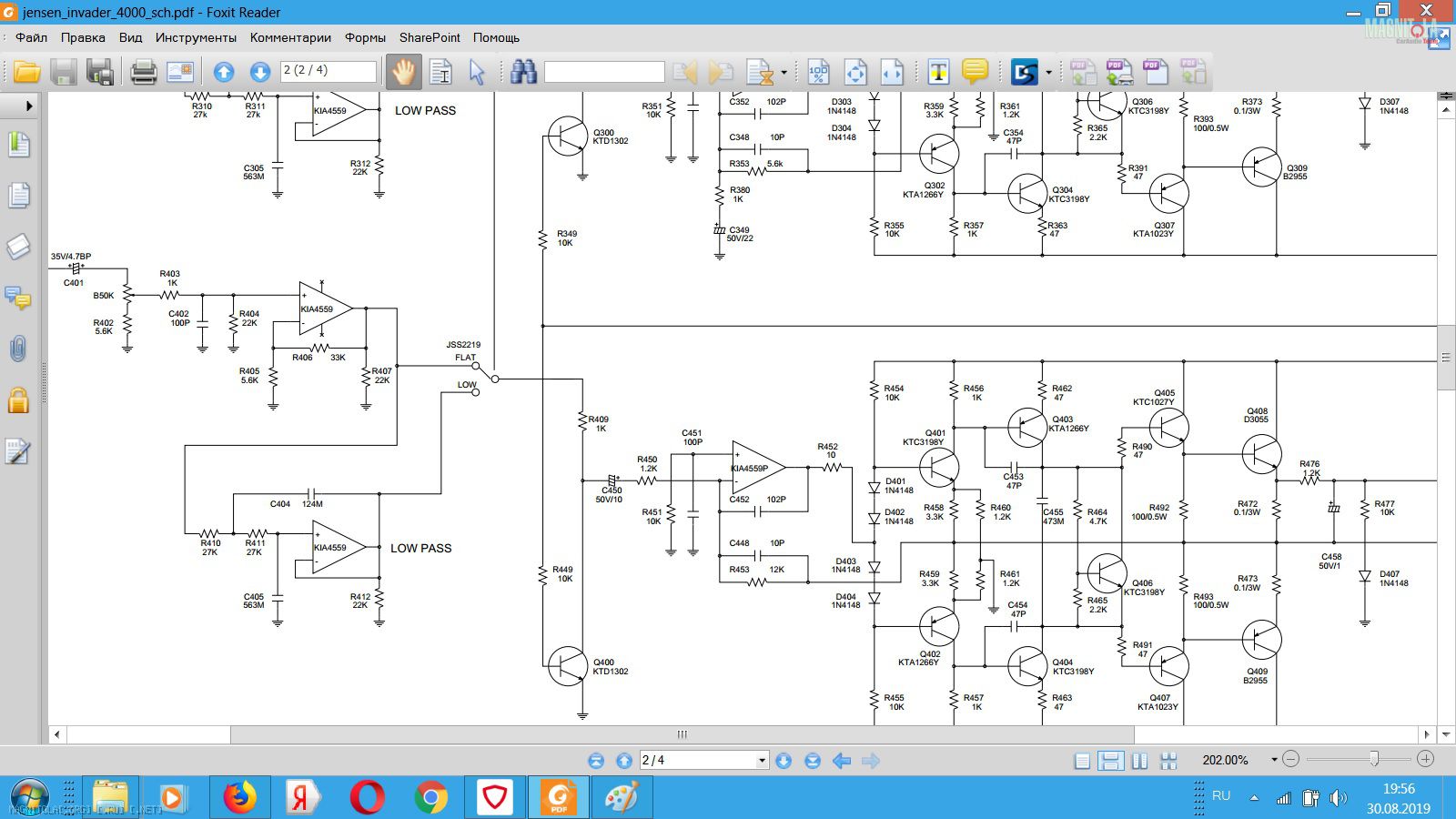Open Comments panel in left sidebar
Viewport: 1456px width, 819px height.
(18, 298)
